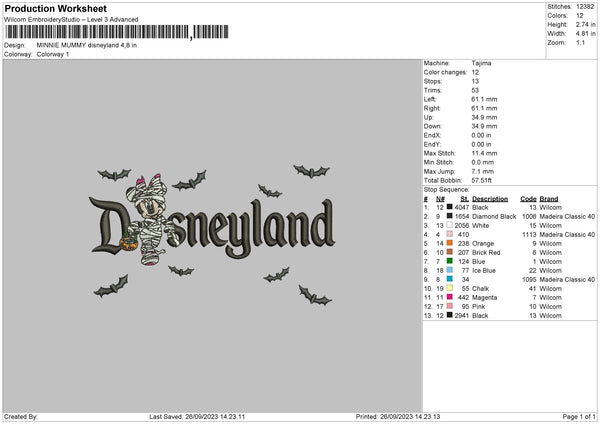The width and height of the screenshot is (600, 424).
Task: Click stitch count 442 for Magenta
Action: pyautogui.click(x=463, y=297)
